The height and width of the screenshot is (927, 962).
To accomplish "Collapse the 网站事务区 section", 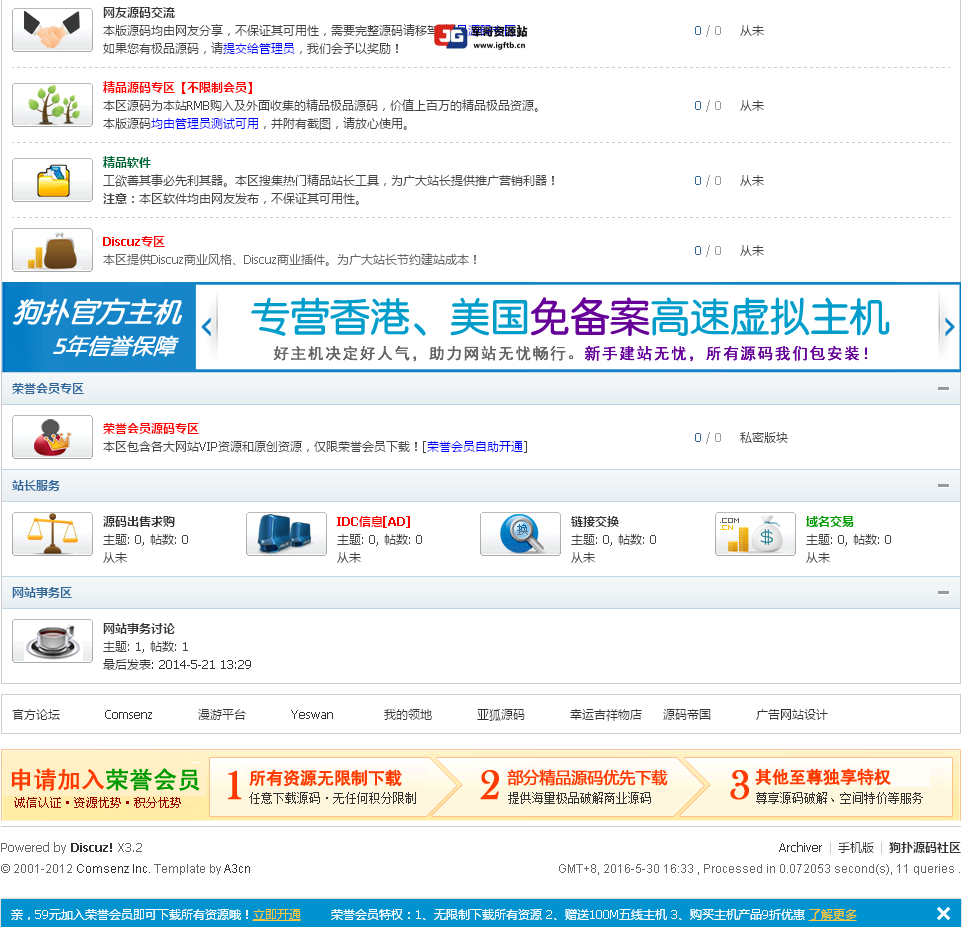I will 942,592.
